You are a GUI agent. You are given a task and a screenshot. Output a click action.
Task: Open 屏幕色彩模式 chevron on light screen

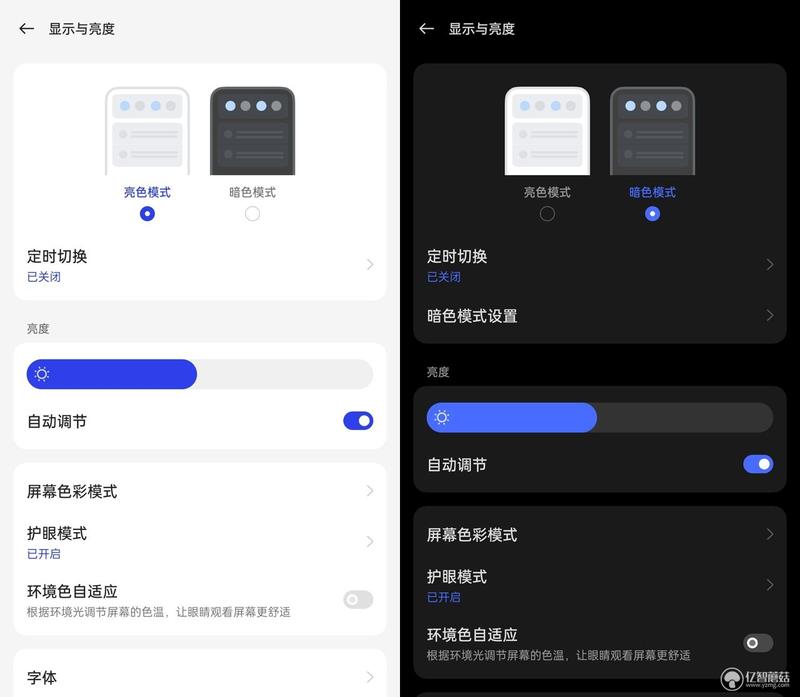pyautogui.click(x=370, y=491)
